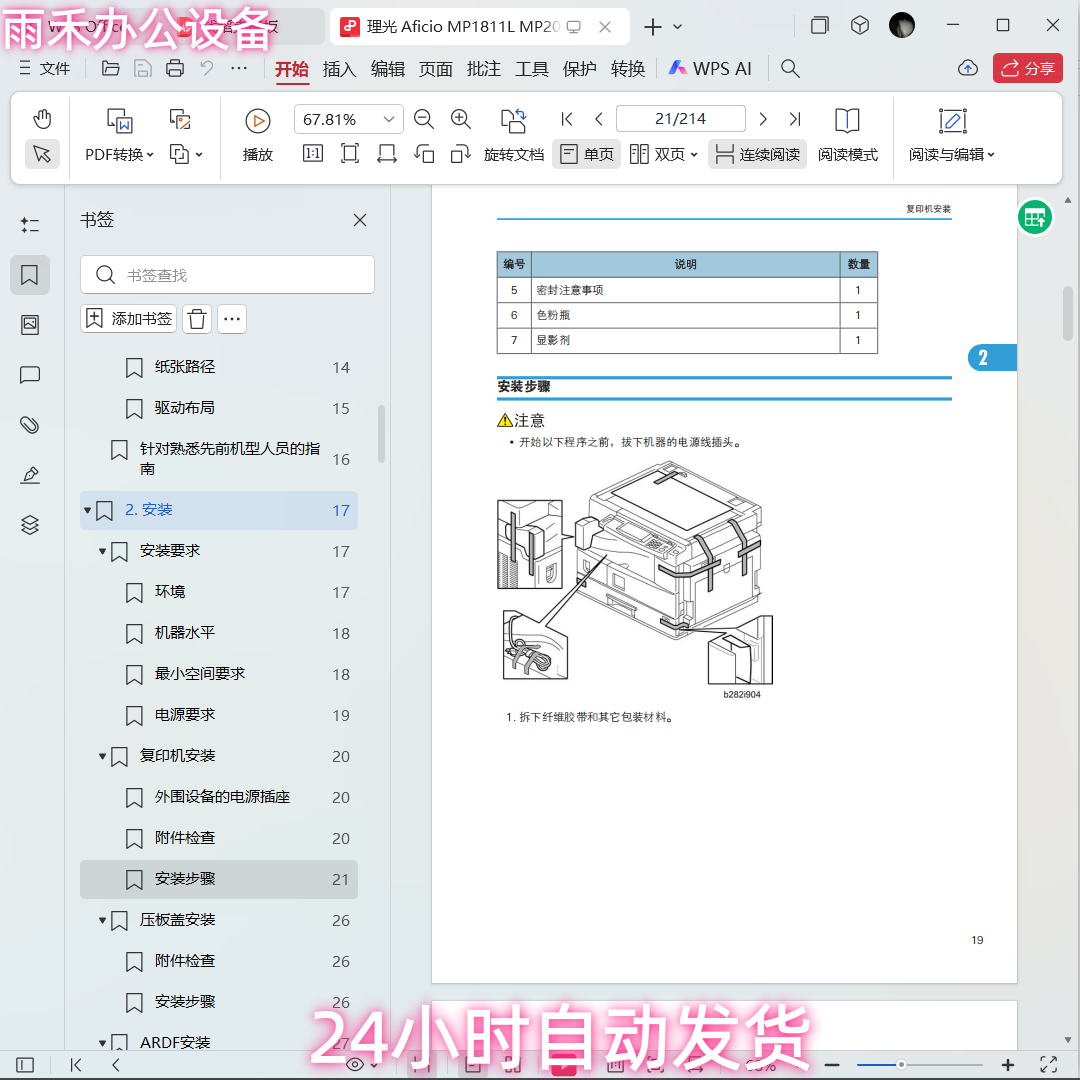Click the 分享 share button
This screenshot has height=1080, width=1080.
1027,68
